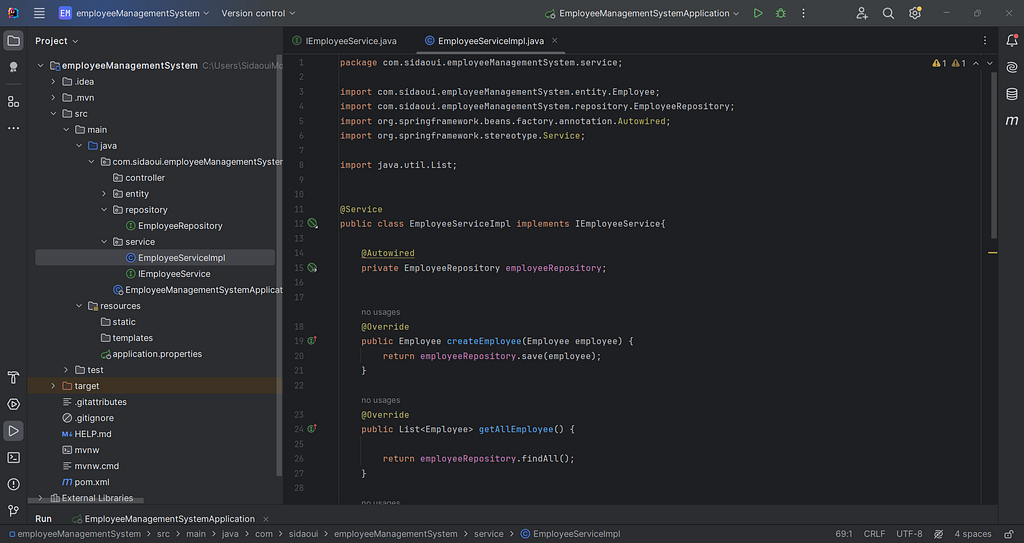Viewport: 1024px width, 543px height.
Task: Open the Code With Me add-user icon
Action: [x=862, y=13]
